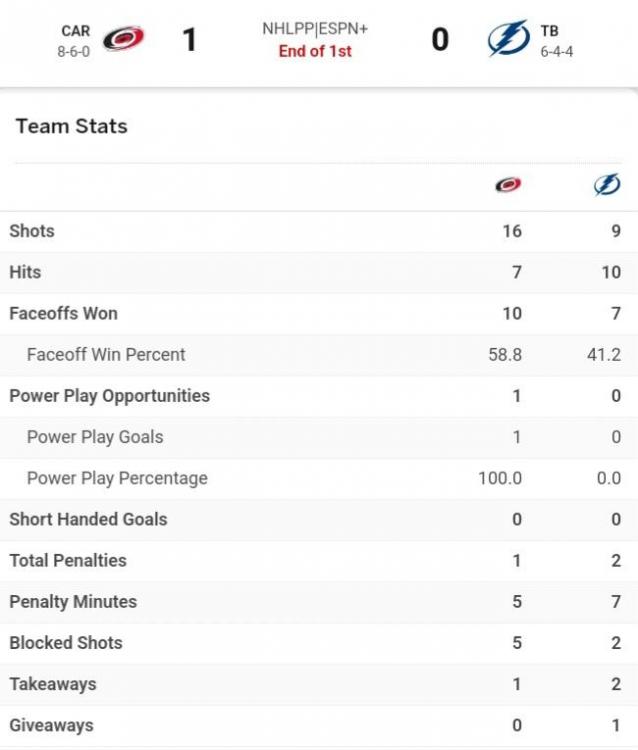Click the Hurricanes logo above stats column
Image resolution: width=638 pixels, height=750 pixels.
point(508,185)
